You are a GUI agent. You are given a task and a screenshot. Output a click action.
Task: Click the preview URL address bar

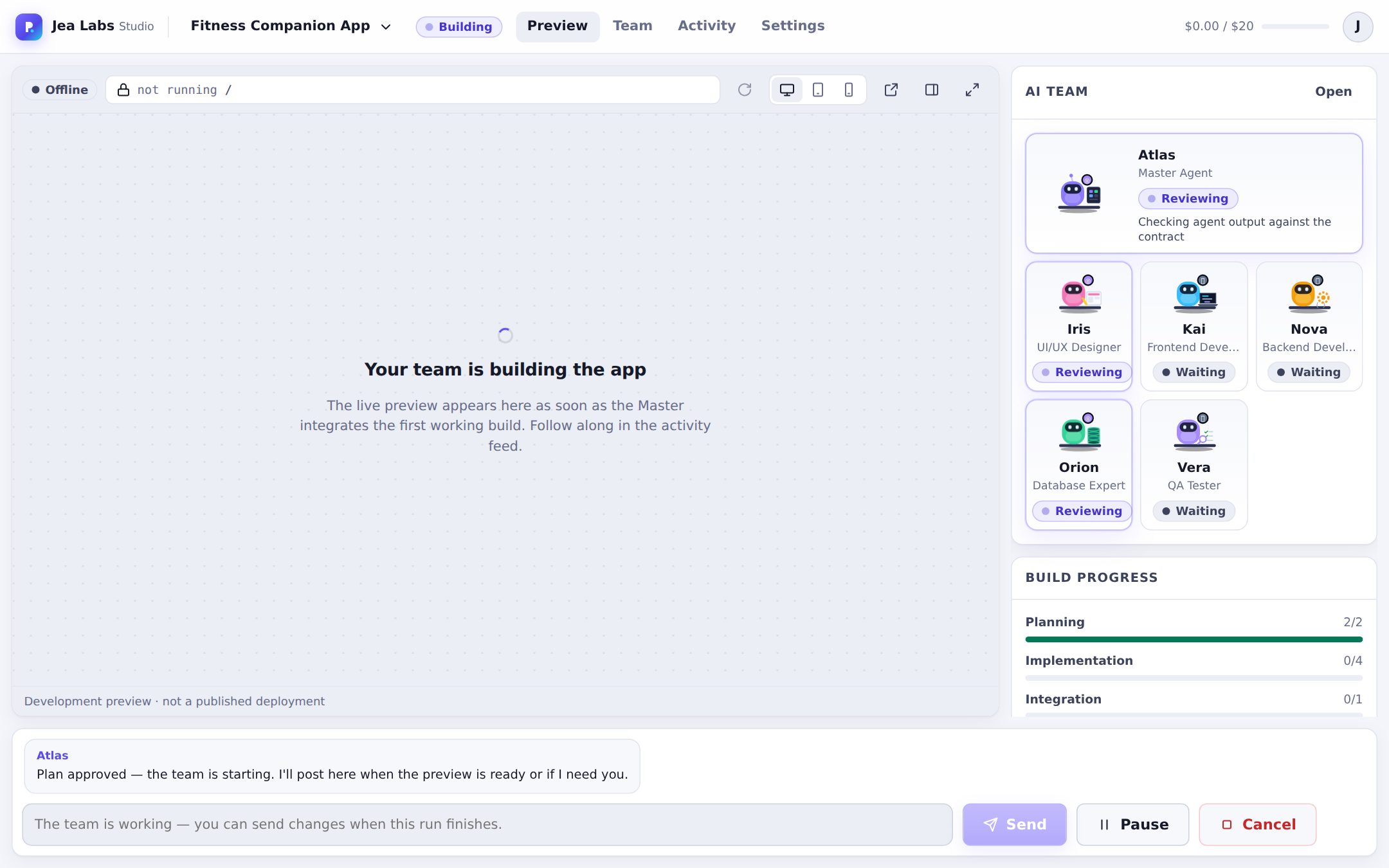click(413, 90)
